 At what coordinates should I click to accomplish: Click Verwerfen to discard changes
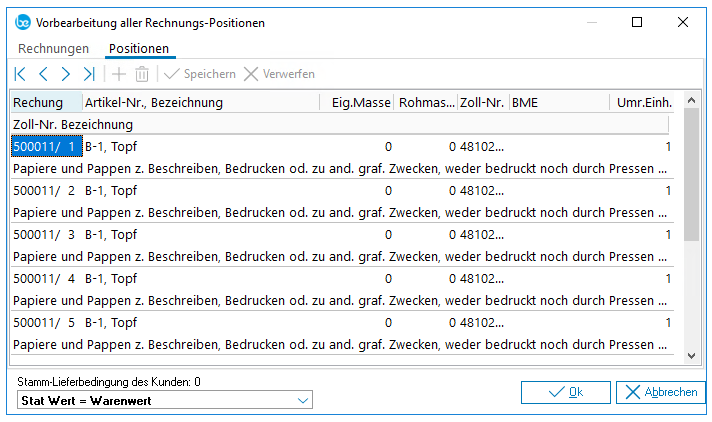(279, 74)
